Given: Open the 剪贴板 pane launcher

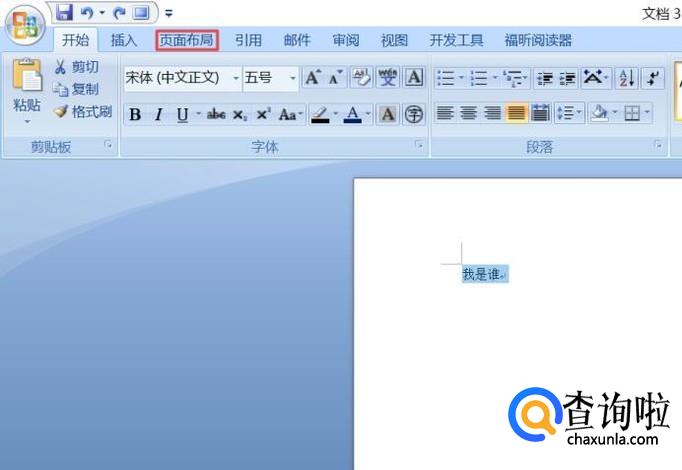Looking at the screenshot, I should (108, 144).
